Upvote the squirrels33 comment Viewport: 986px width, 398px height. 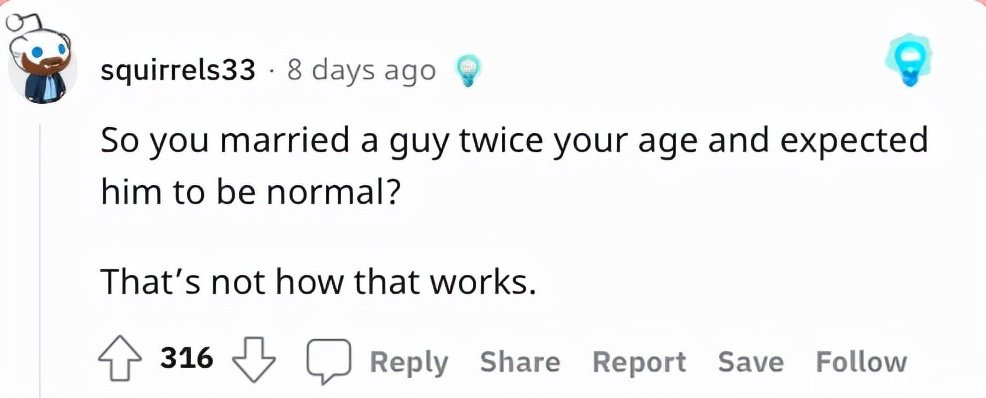tap(119, 361)
